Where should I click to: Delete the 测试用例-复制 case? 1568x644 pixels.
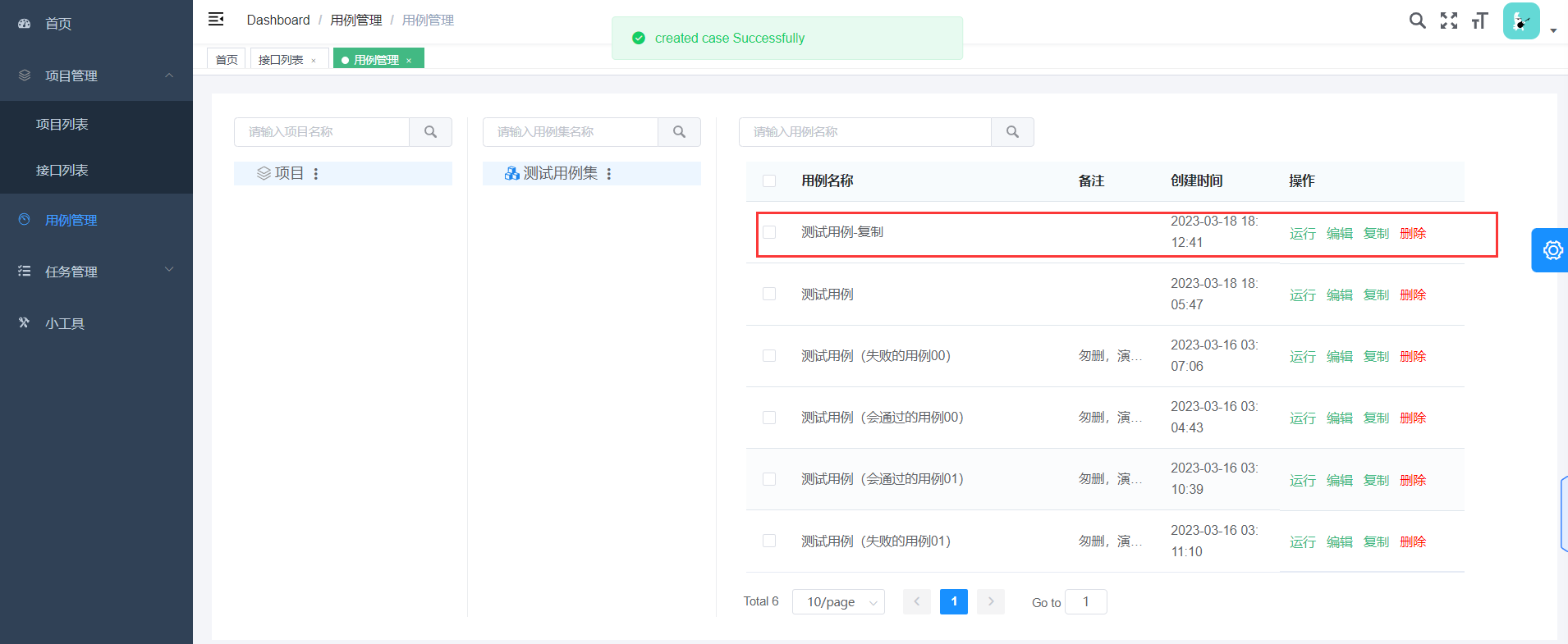(1413, 234)
